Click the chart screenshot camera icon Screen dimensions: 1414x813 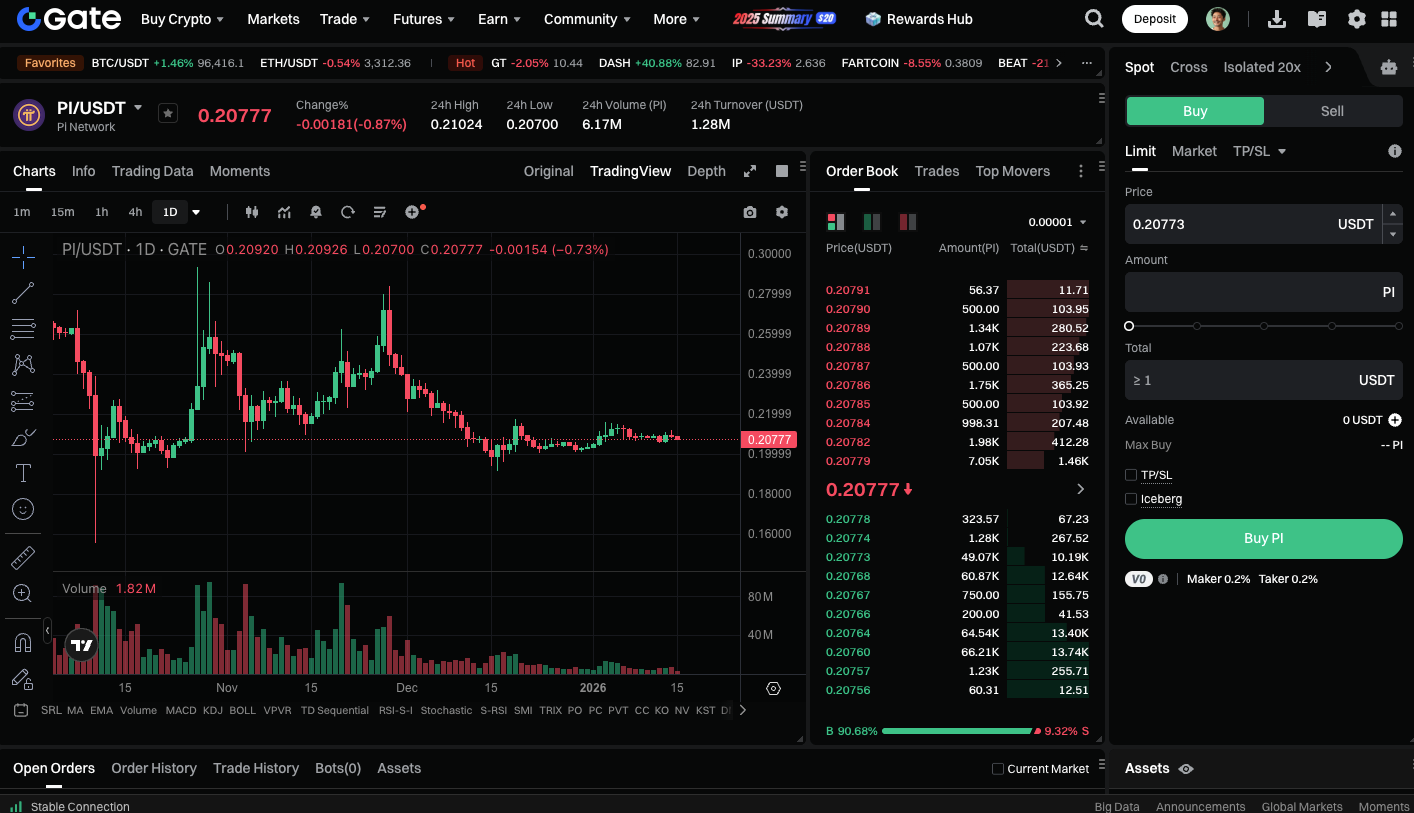click(750, 212)
